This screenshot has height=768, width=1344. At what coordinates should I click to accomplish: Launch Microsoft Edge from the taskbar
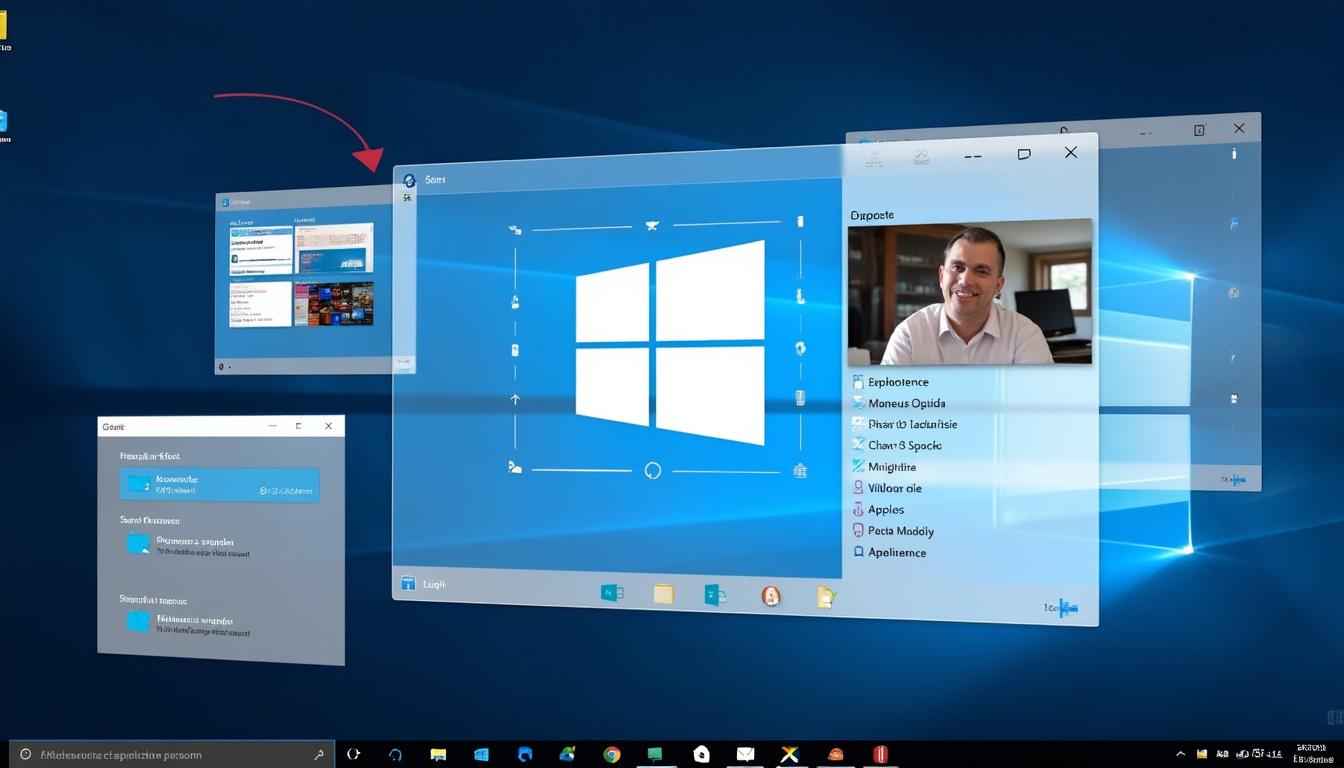point(525,755)
